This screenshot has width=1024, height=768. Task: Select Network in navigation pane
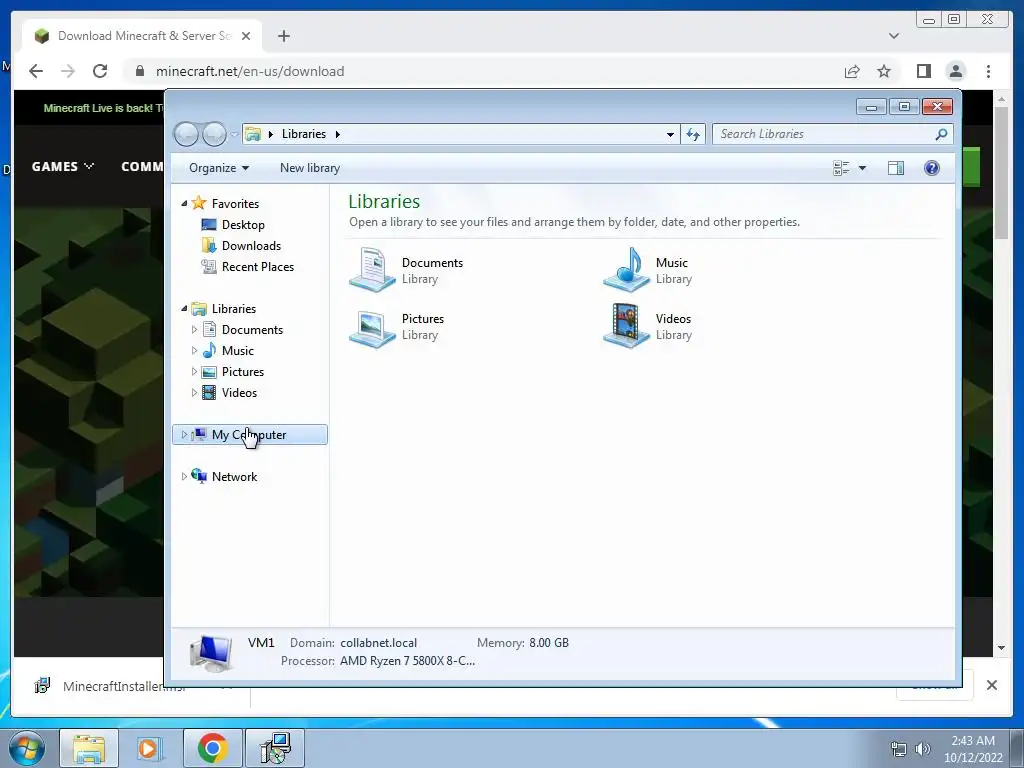pos(234,477)
